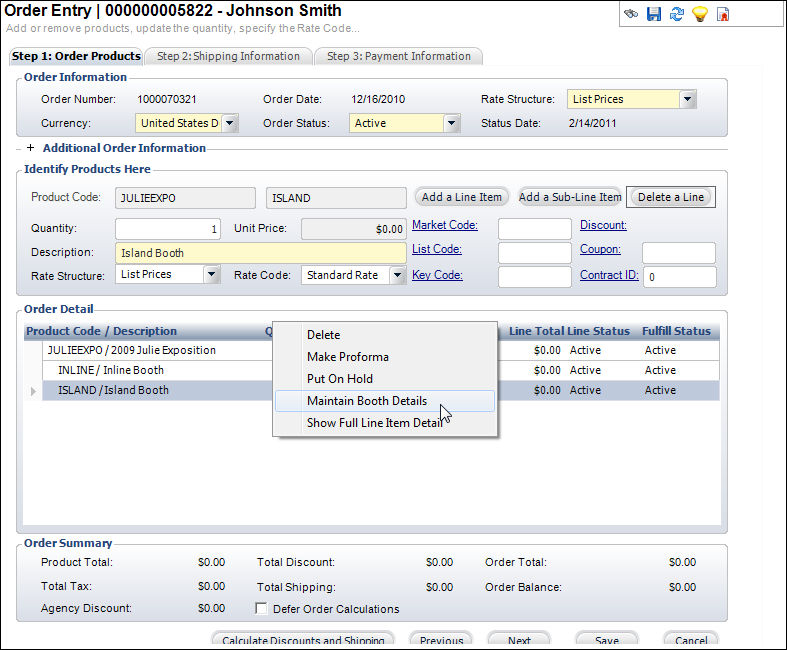Image resolution: width=787 pixels, height=650 pixels.
Task: Choose Maintain Booth Details from context menu
Action: point(367,401)
